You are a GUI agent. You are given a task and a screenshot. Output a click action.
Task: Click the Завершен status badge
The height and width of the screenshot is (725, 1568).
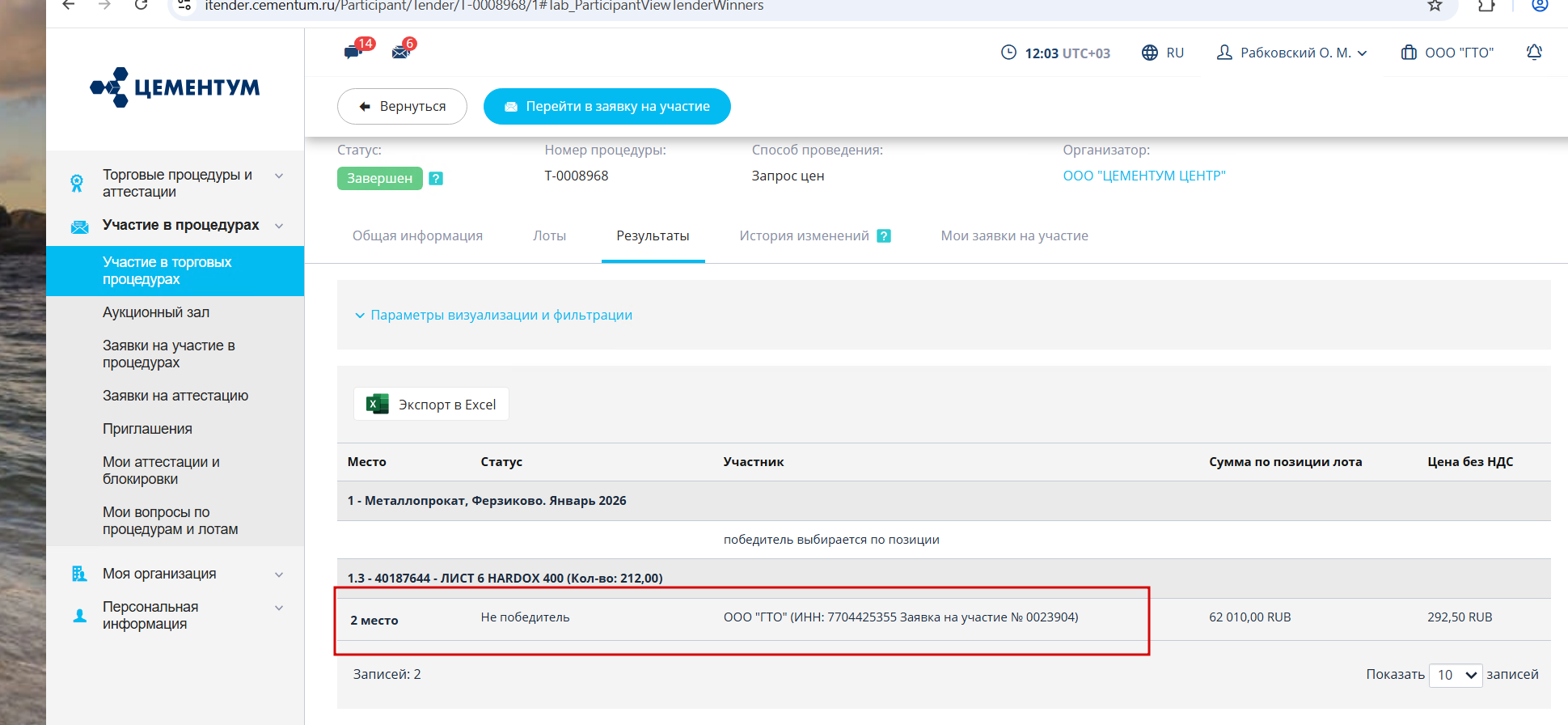379,178
